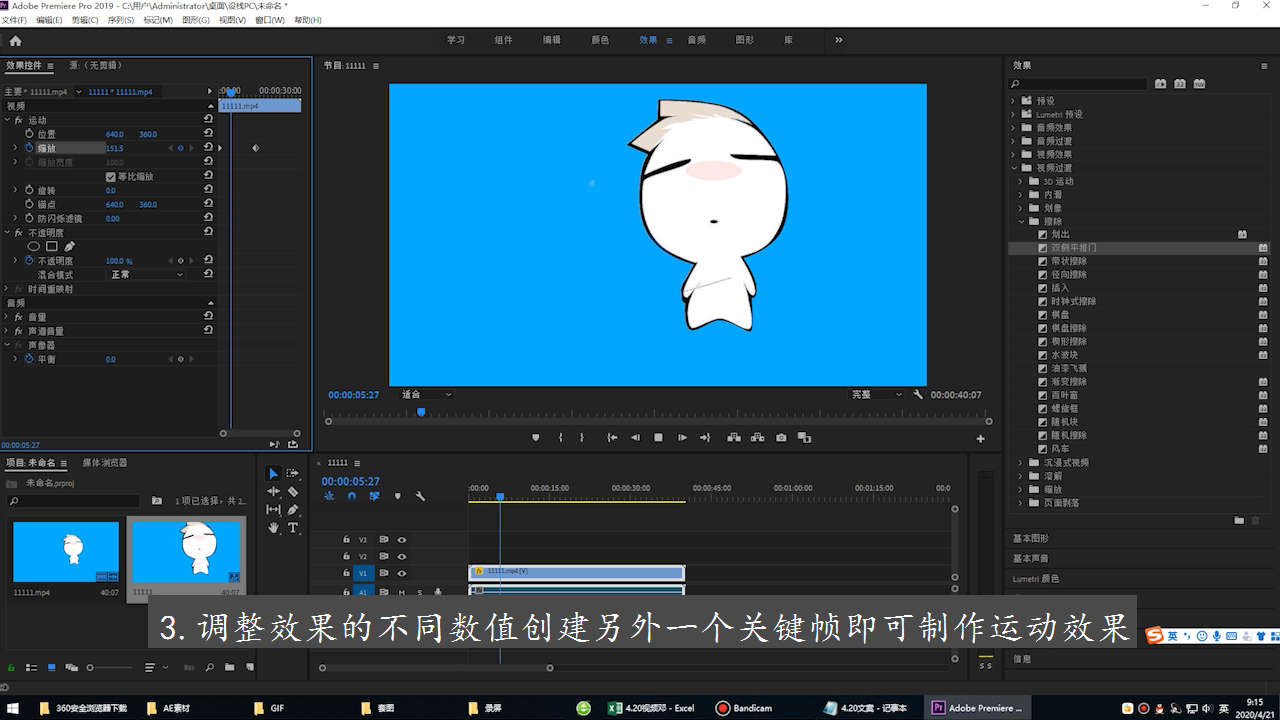The height and width of the screenshot is (720, 1280).
Task: Click the Extract button
Action: pyautogui.click(x=757, y=437)
